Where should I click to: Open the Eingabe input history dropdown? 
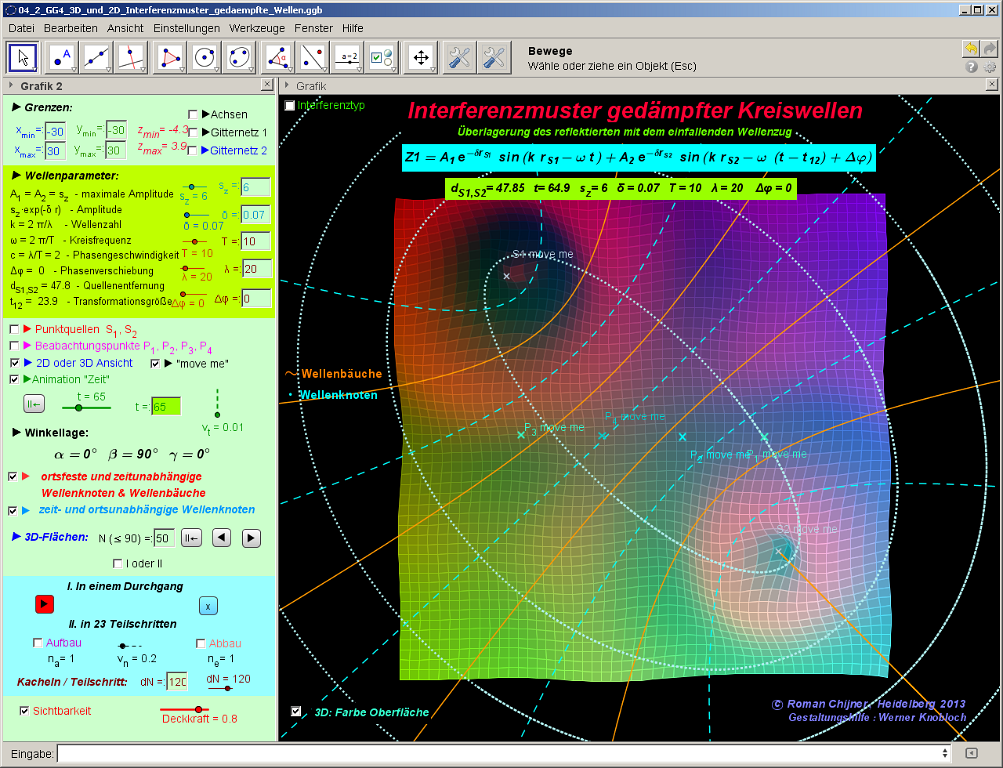[x=945, y=753]
